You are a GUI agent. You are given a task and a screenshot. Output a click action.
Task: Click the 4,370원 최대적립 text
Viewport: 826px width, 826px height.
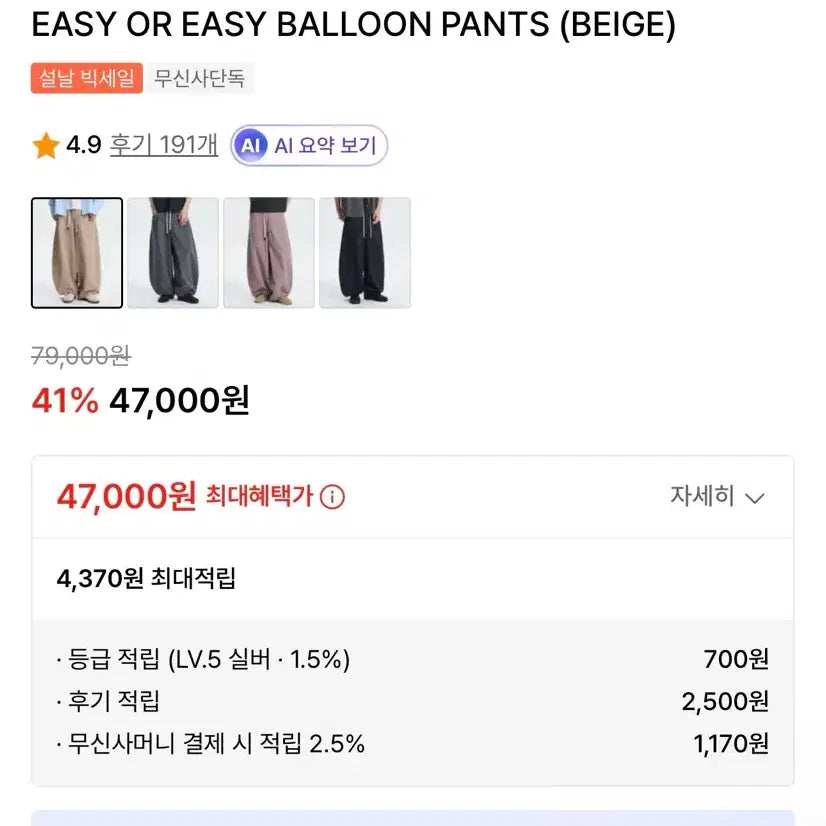(146, 578)
